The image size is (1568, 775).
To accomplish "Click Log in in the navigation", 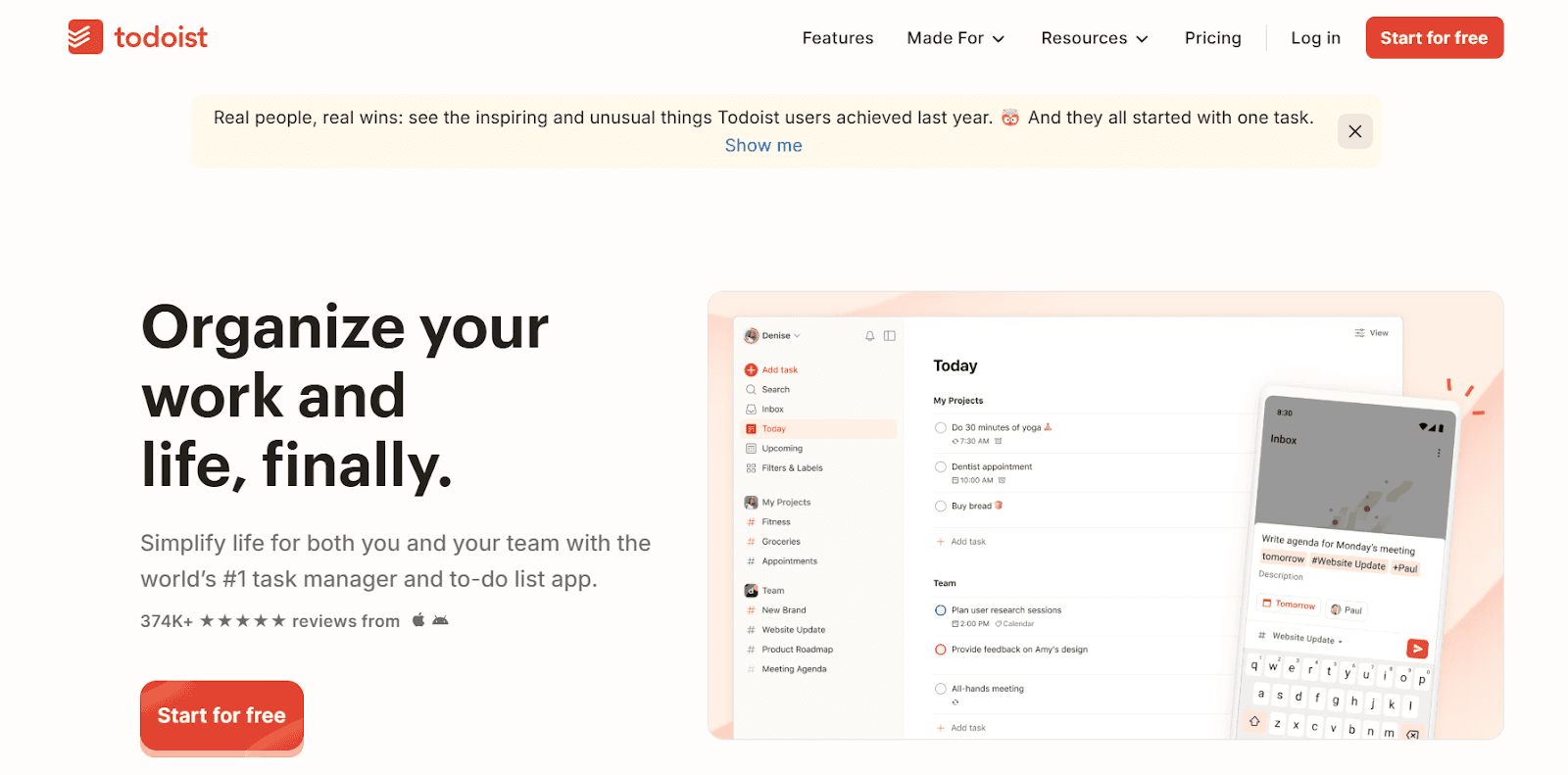I will 1315,38.
